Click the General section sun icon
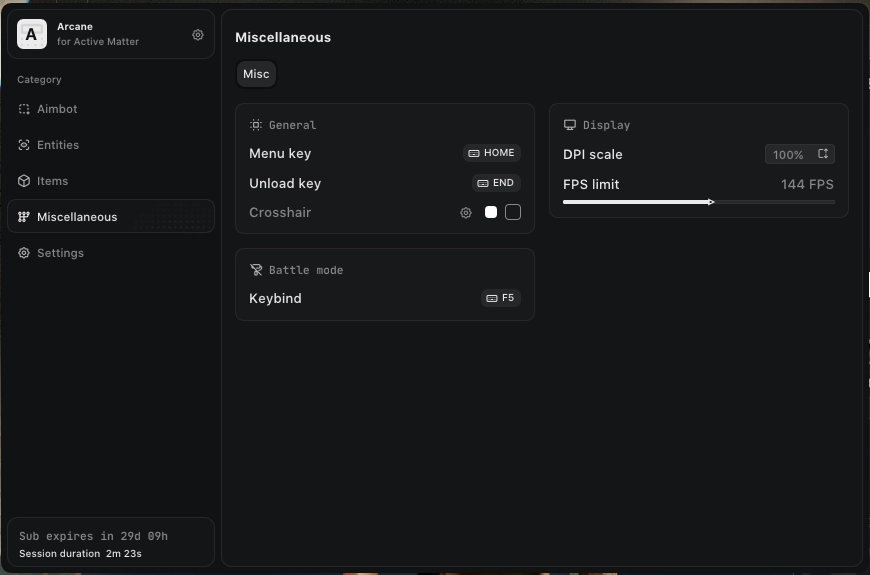This screenshot has height=575, width=870. coord(256,125)
